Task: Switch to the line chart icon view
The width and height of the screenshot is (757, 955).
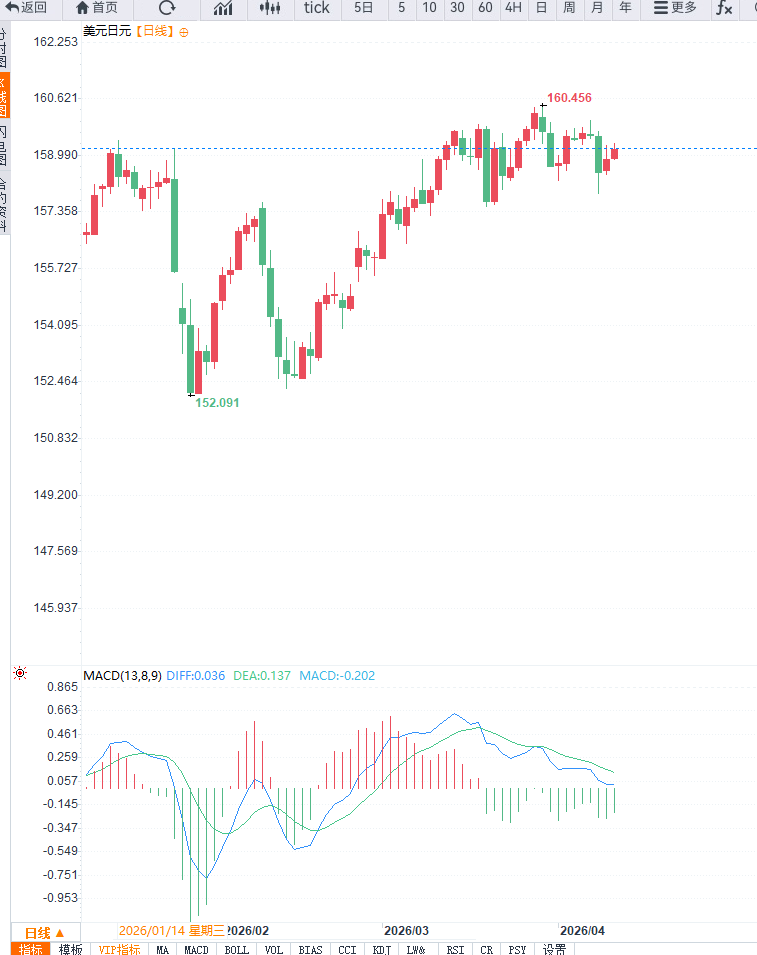Action: [x=224, y=8]
